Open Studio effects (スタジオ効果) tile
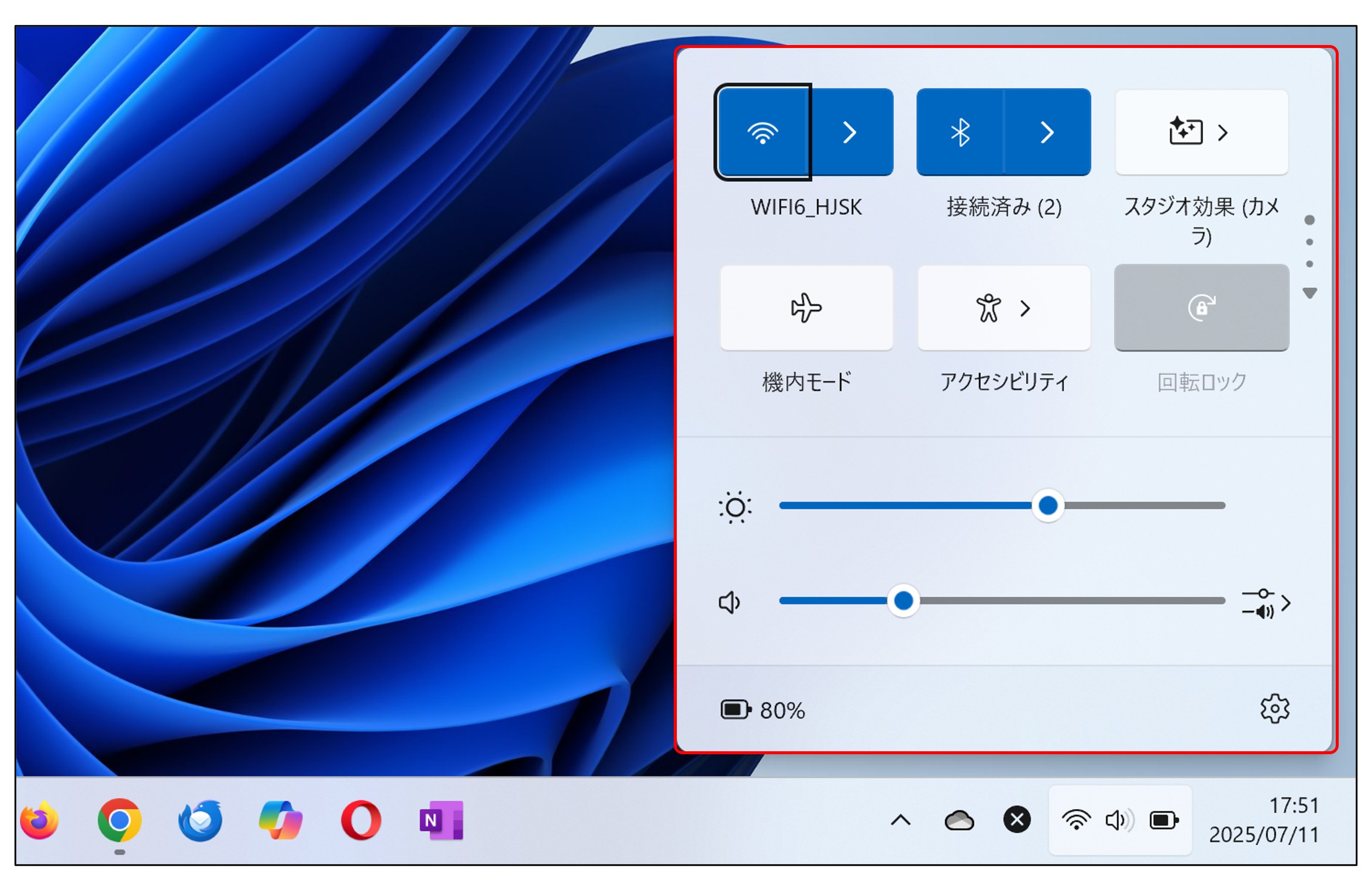Viewport: 1372px width, 891px height. pos(1201,132)
